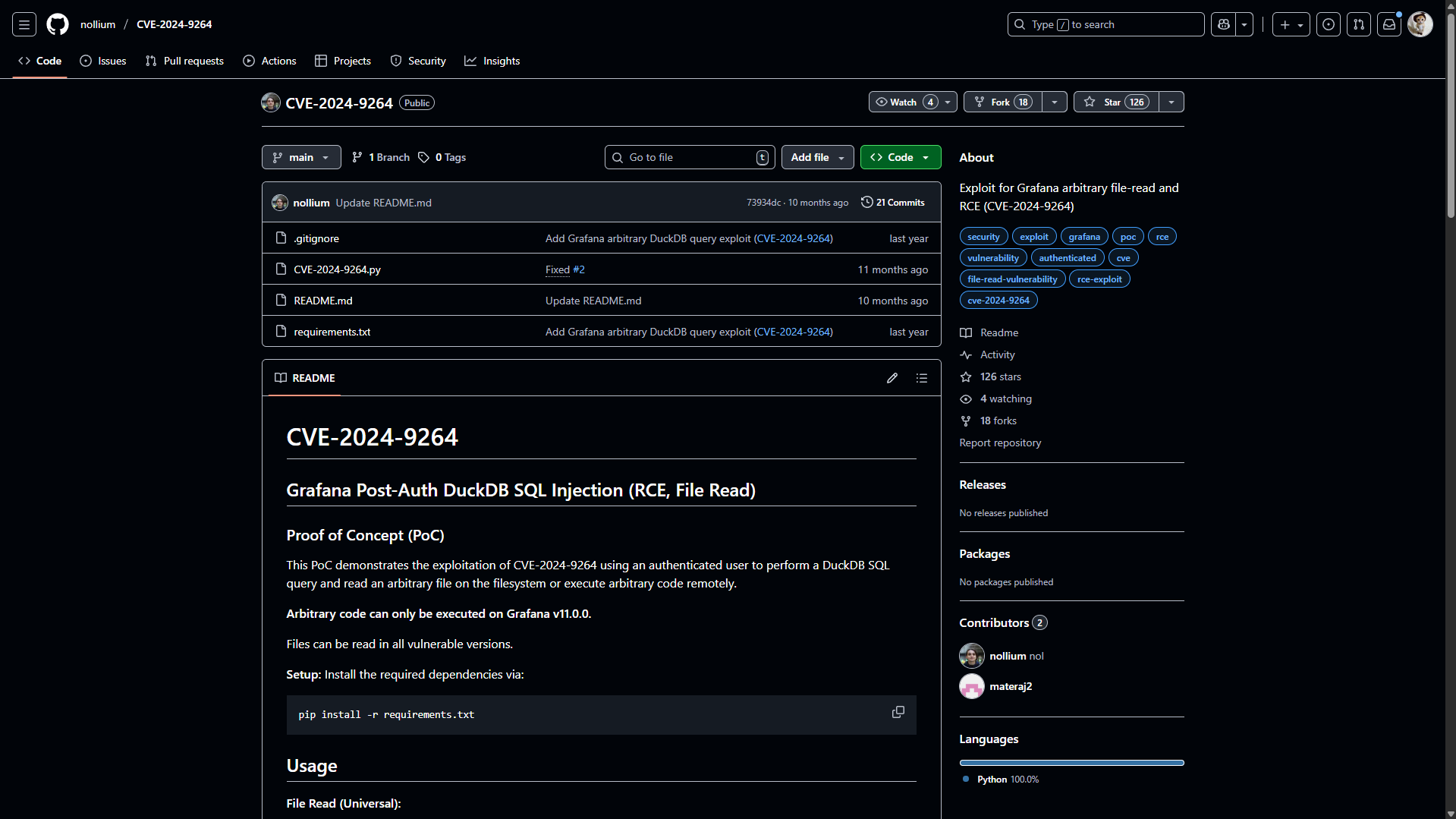Open the notifications inbox
This screenshot has height=819, width=1456.
1388,24
